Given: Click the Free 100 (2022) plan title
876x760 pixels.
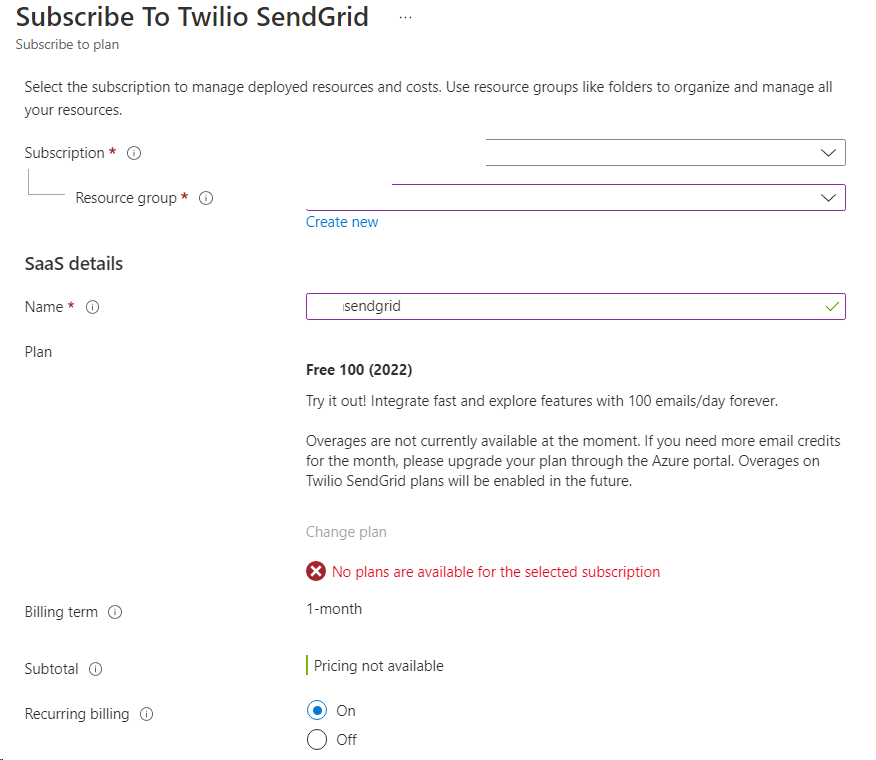Looking at the screenshot, I should [359, 370].
